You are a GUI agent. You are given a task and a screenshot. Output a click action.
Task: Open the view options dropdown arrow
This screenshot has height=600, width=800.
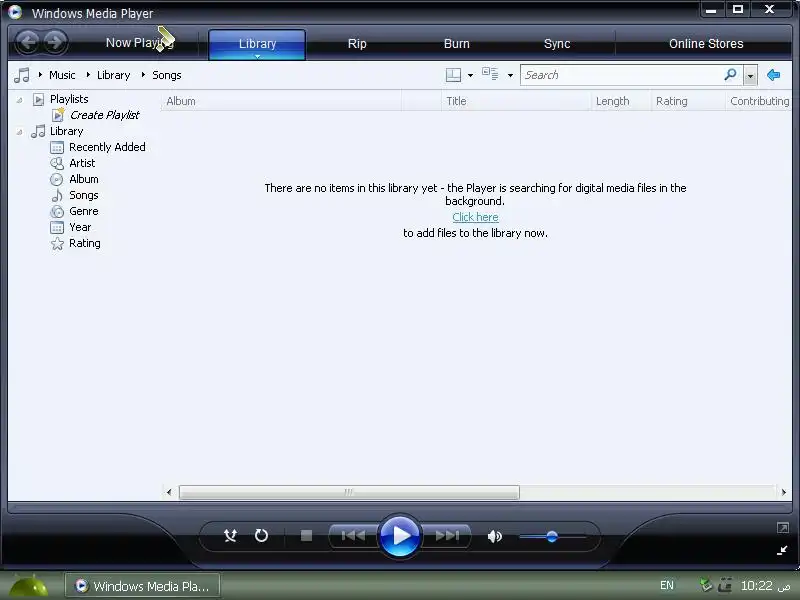[510, 76]
